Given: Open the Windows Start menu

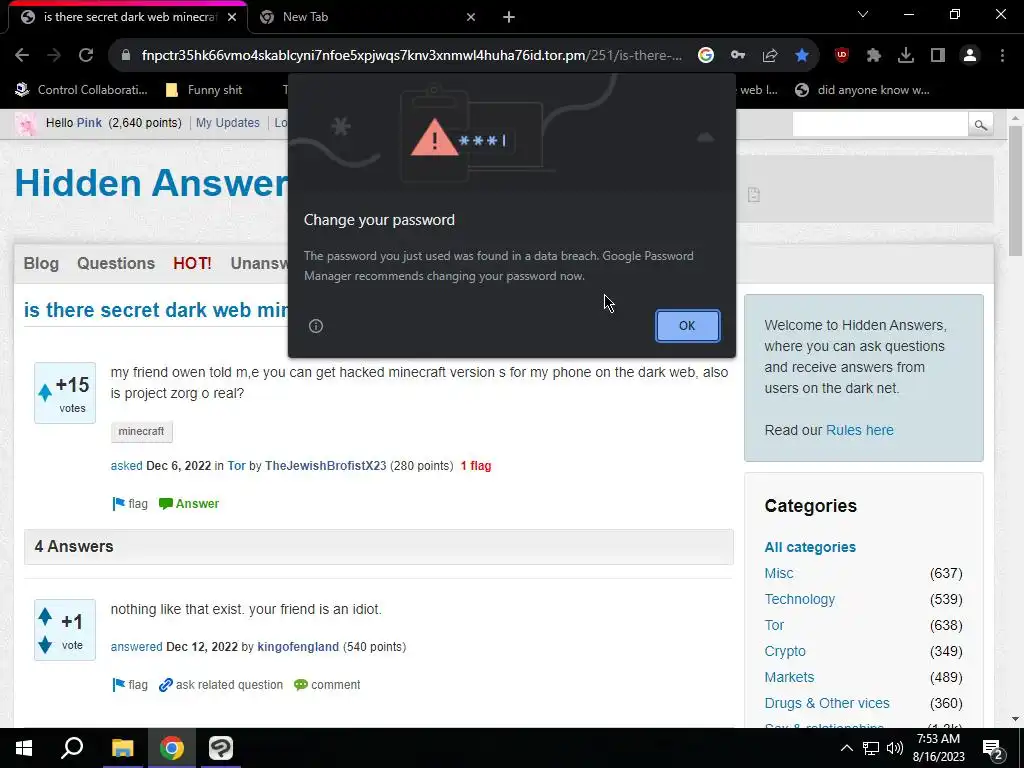Looking at the screenshot, I should 24,748.
